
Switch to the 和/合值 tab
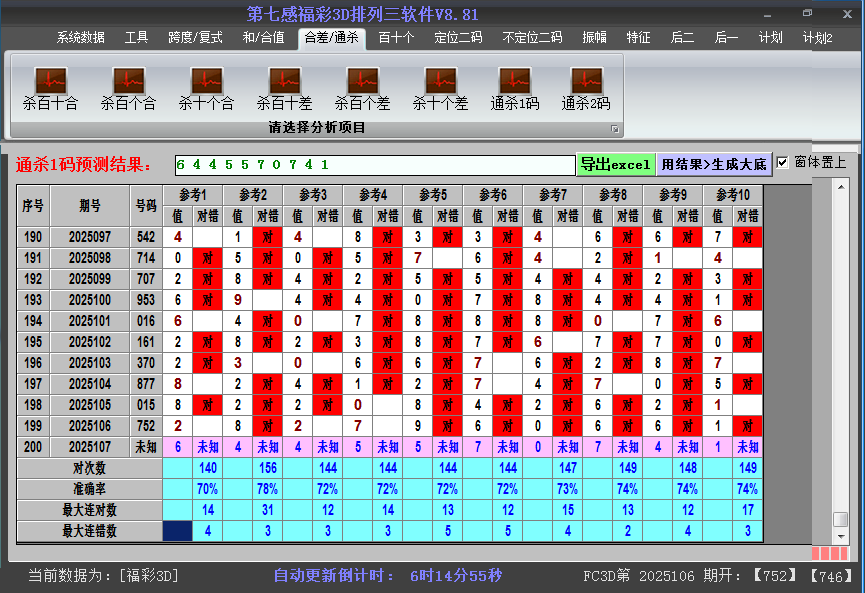[x=264, y=38]
